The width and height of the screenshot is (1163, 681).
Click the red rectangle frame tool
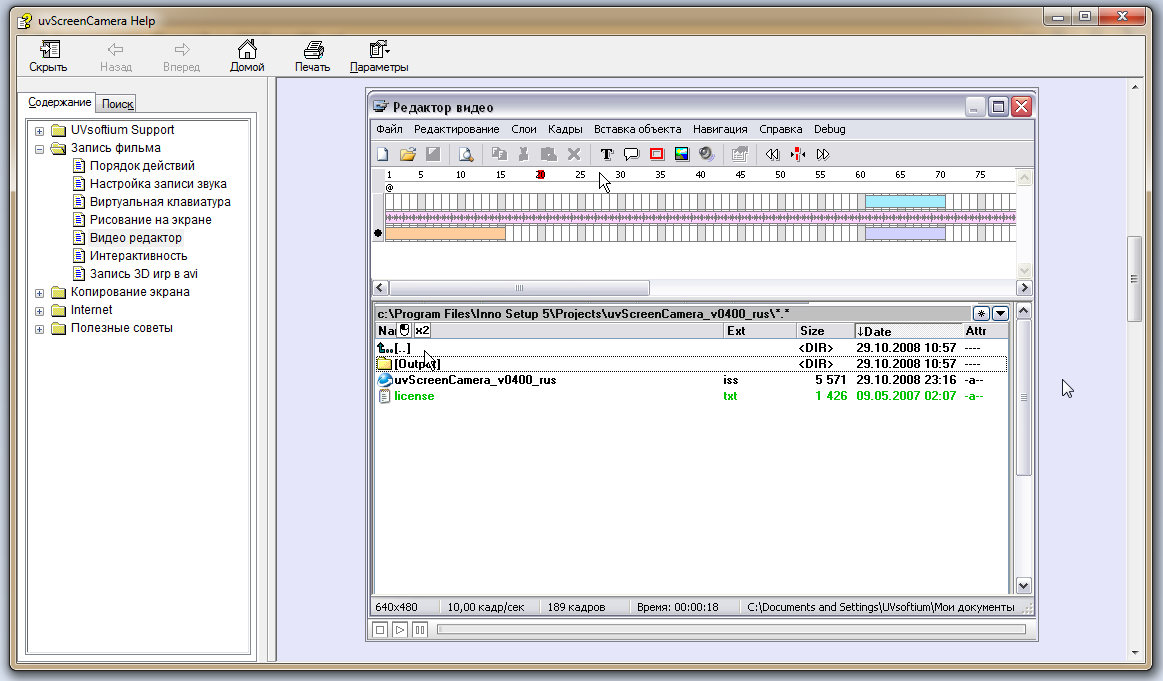pos(657,154)
